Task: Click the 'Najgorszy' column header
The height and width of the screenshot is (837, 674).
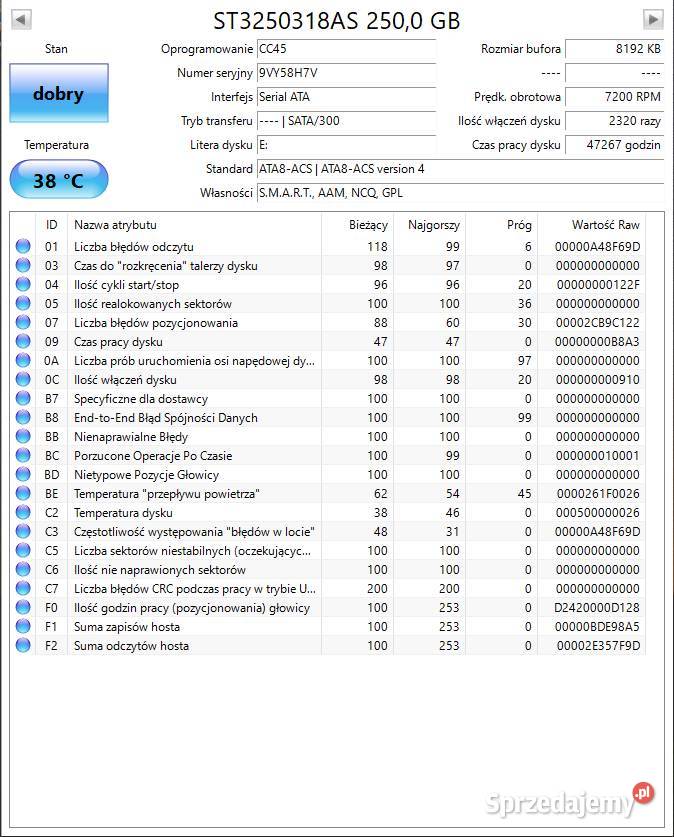Action: [x=432, y=225]
